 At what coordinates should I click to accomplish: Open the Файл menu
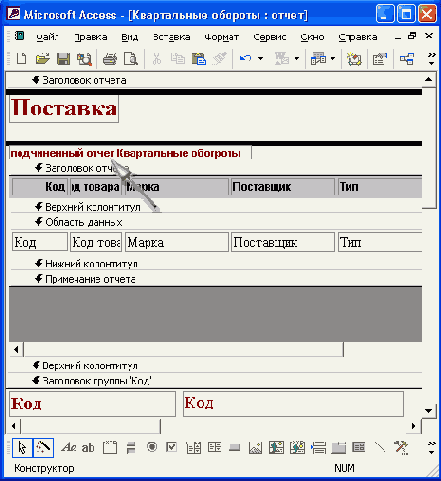coord(47,37)
